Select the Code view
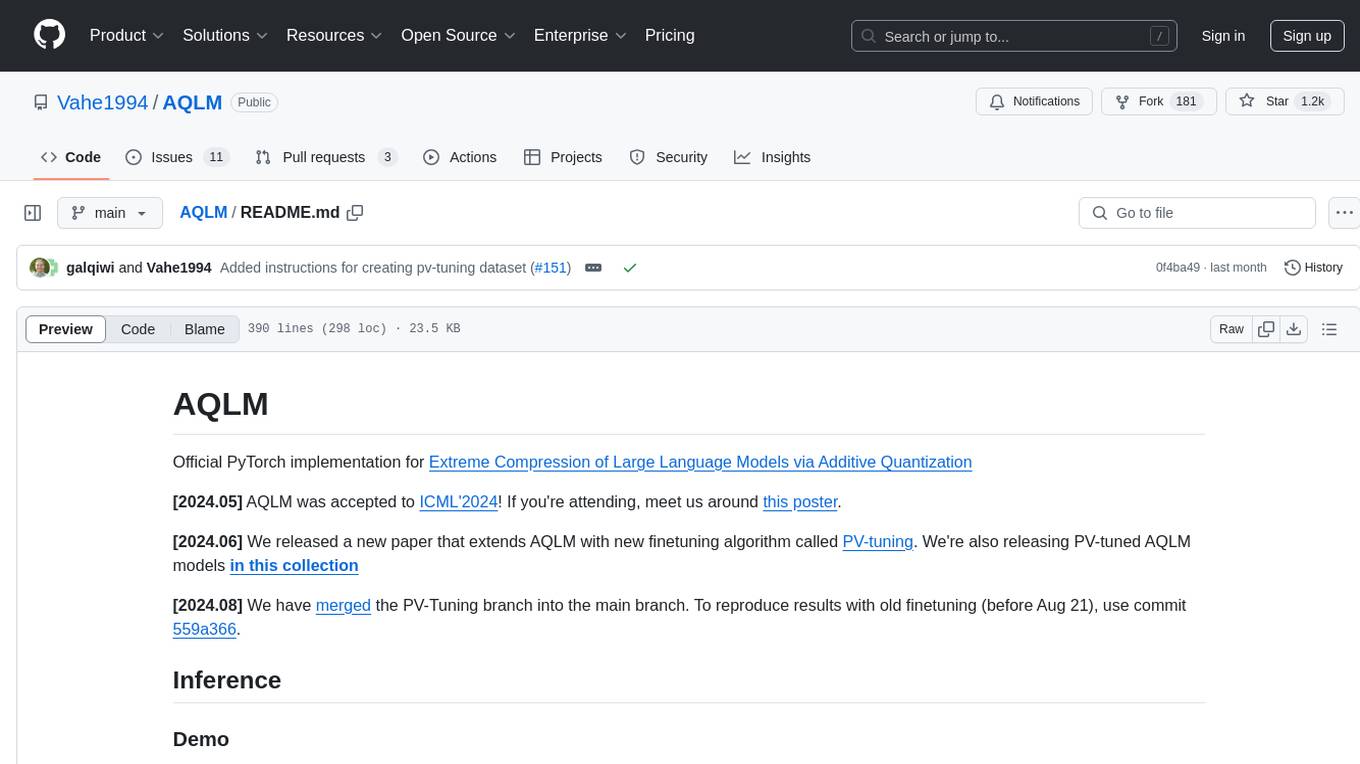The width and height of the screenshot is (1360, 764). coord(138,329)
